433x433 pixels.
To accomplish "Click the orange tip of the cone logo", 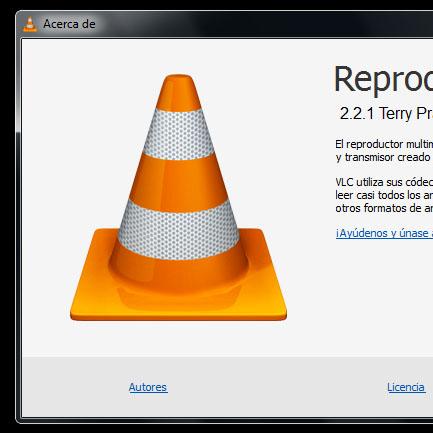I will point(179,93).
